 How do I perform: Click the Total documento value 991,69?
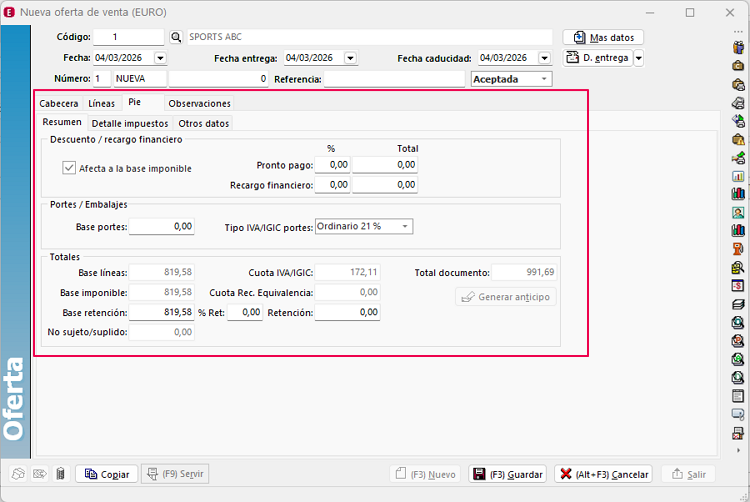click(524, 272)
